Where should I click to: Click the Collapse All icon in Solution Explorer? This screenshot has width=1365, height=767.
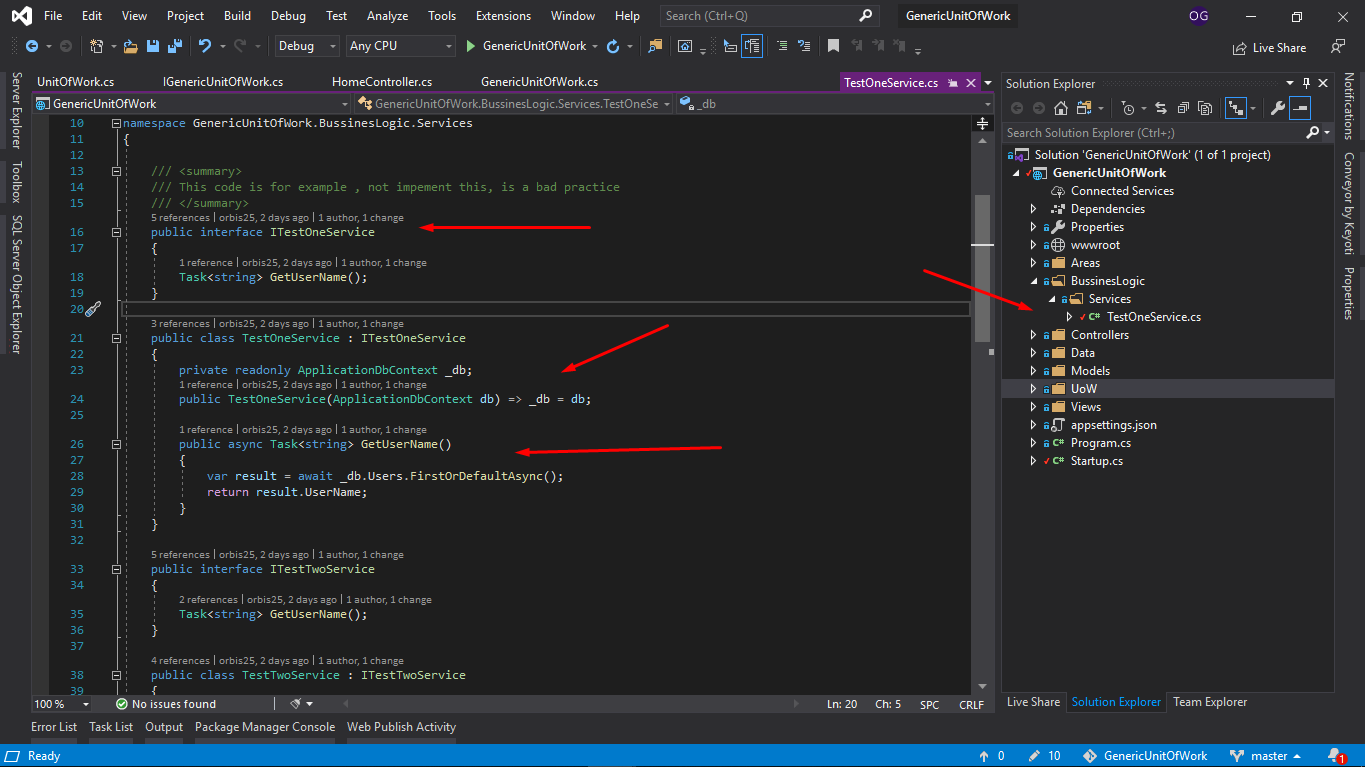(1182, 108)
